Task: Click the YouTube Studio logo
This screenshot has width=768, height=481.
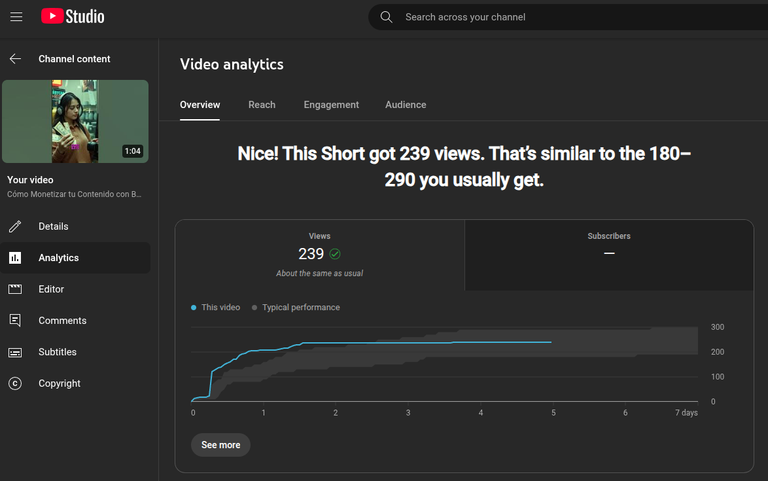Action: (72, 17)
